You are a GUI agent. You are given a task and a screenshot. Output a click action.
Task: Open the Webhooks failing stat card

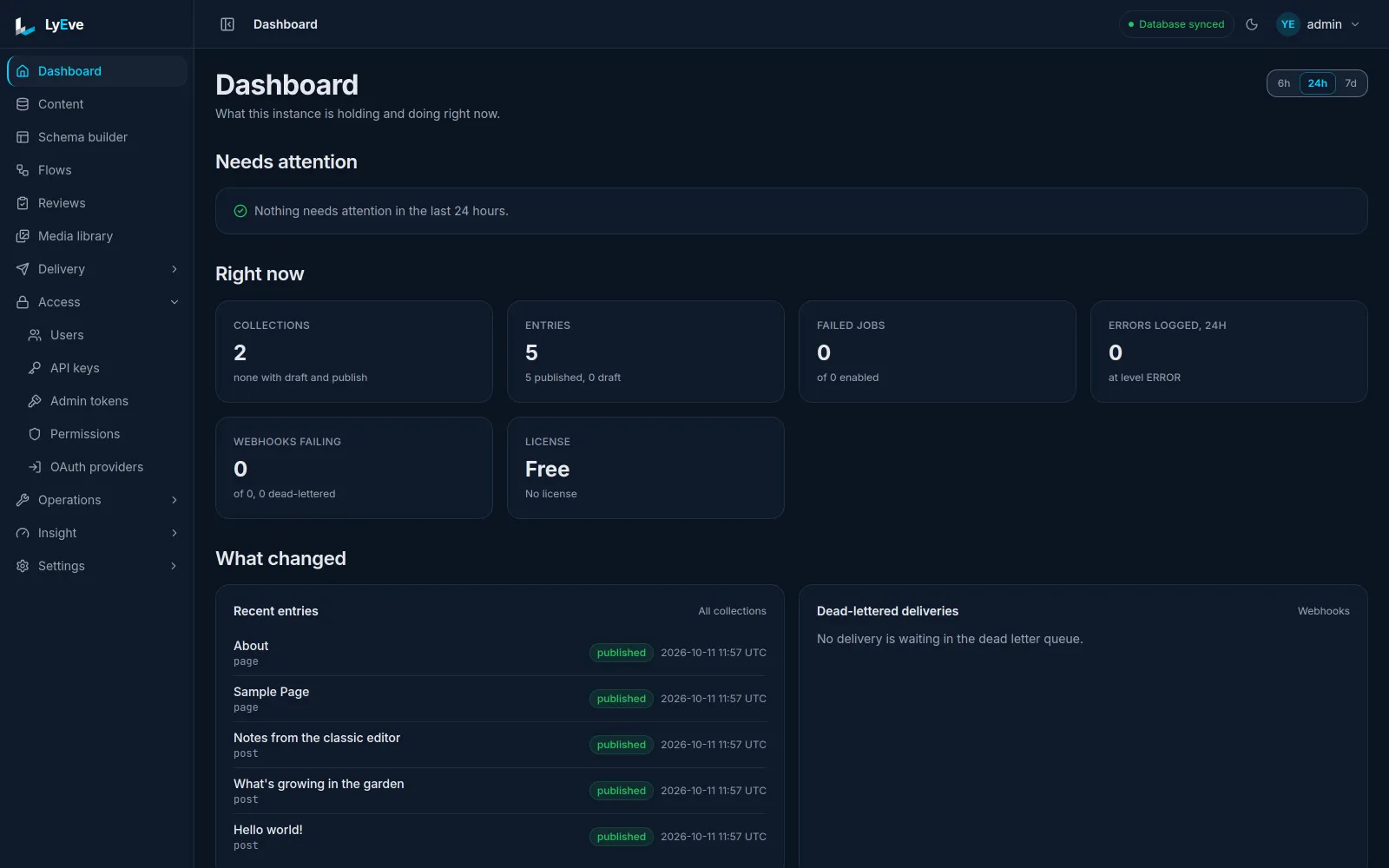point(354,468)
